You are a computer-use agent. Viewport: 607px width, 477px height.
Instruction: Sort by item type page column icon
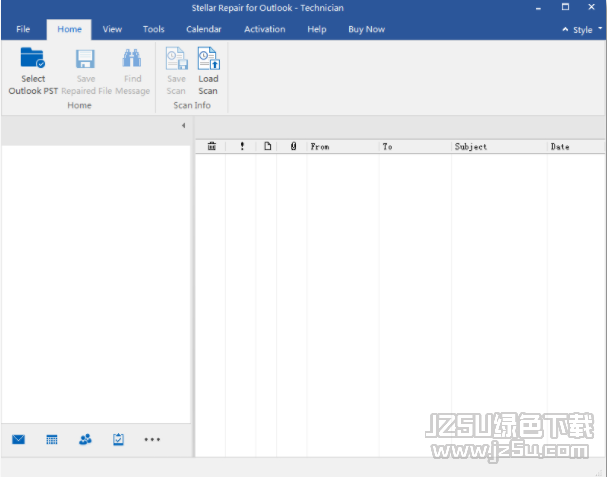point(267,146)
